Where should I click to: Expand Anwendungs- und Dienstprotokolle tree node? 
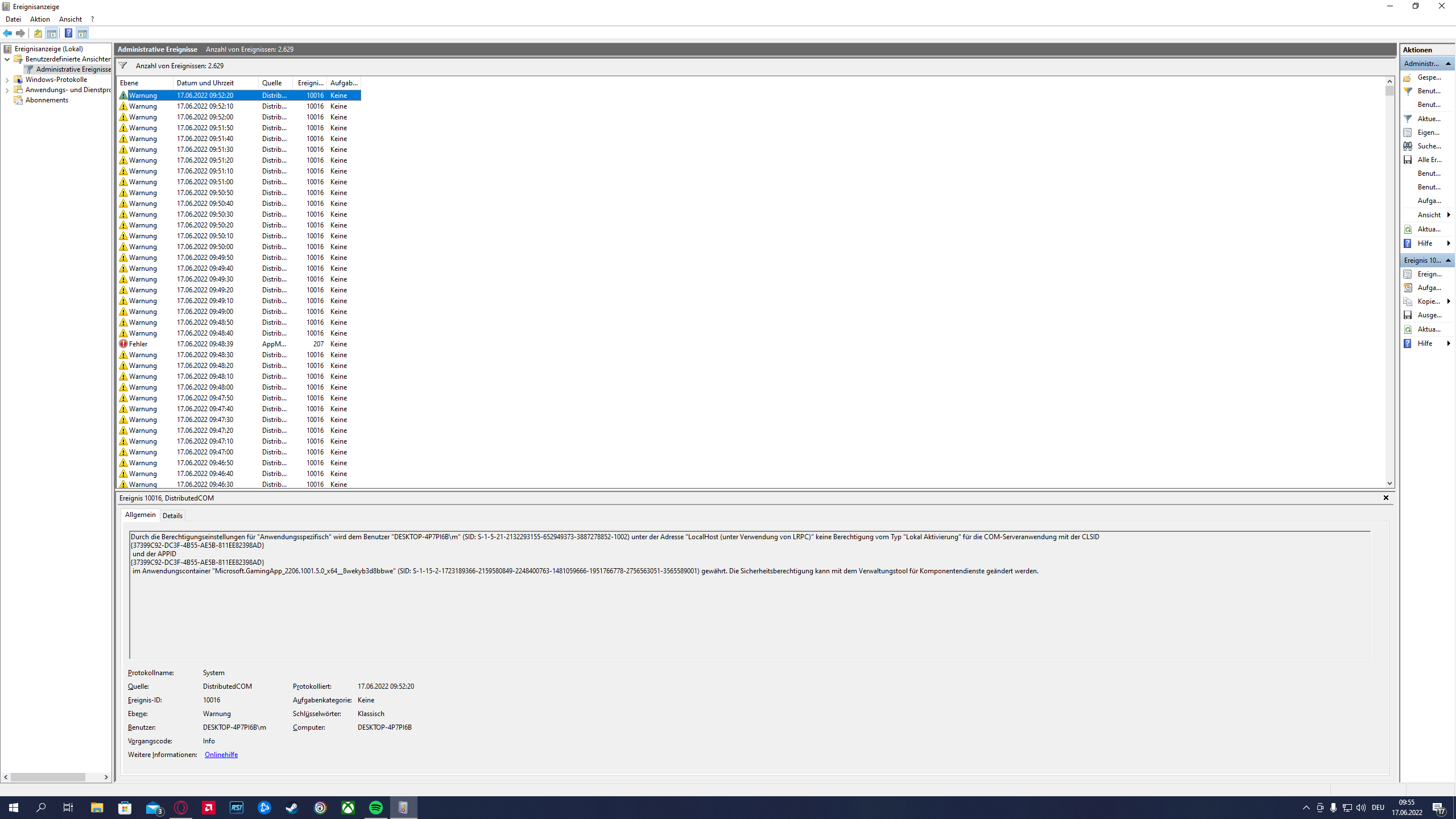tap(7, 90)
